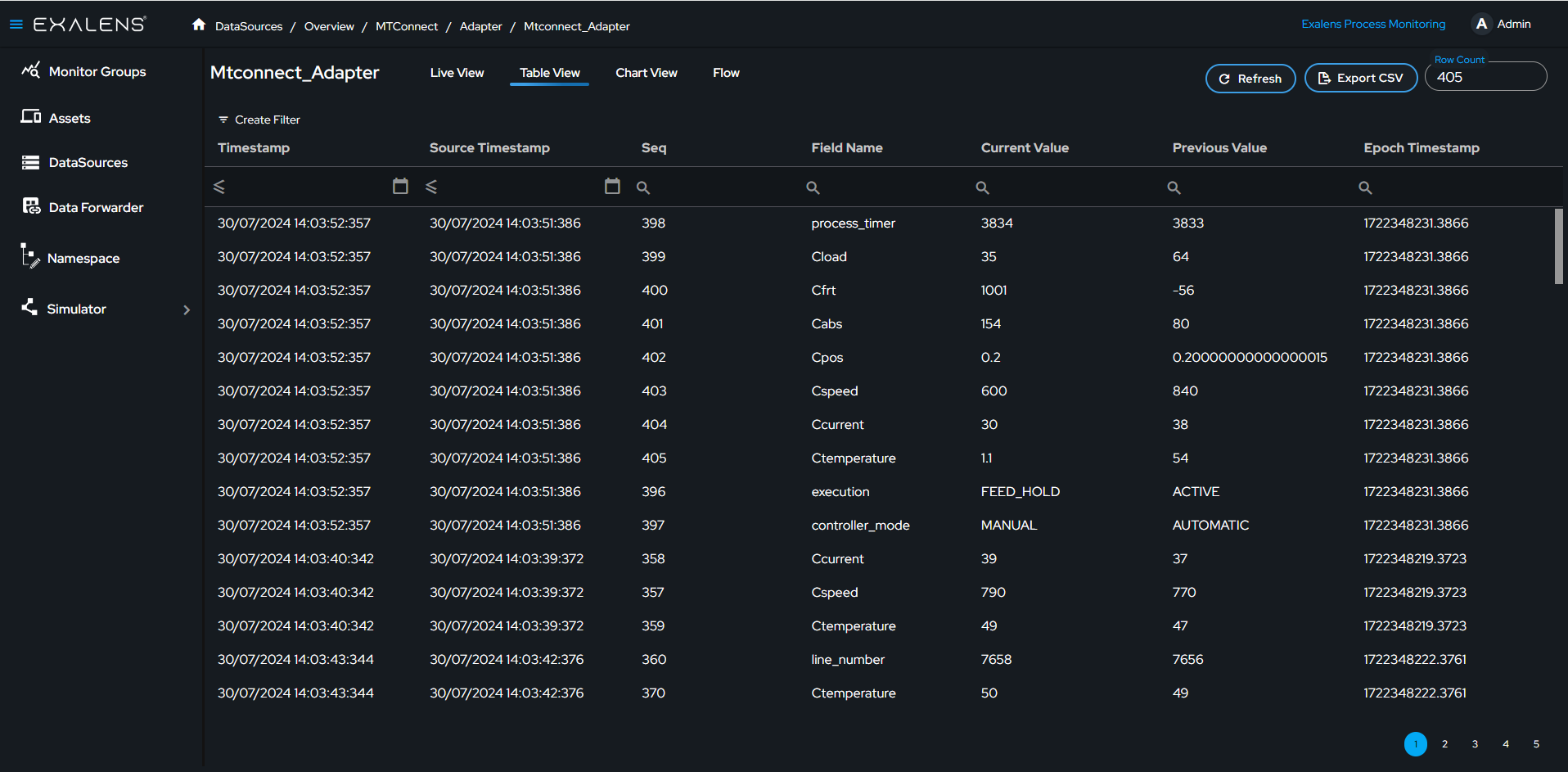
Task: Sort by Current Value column header
Action: pos(1025,147)
